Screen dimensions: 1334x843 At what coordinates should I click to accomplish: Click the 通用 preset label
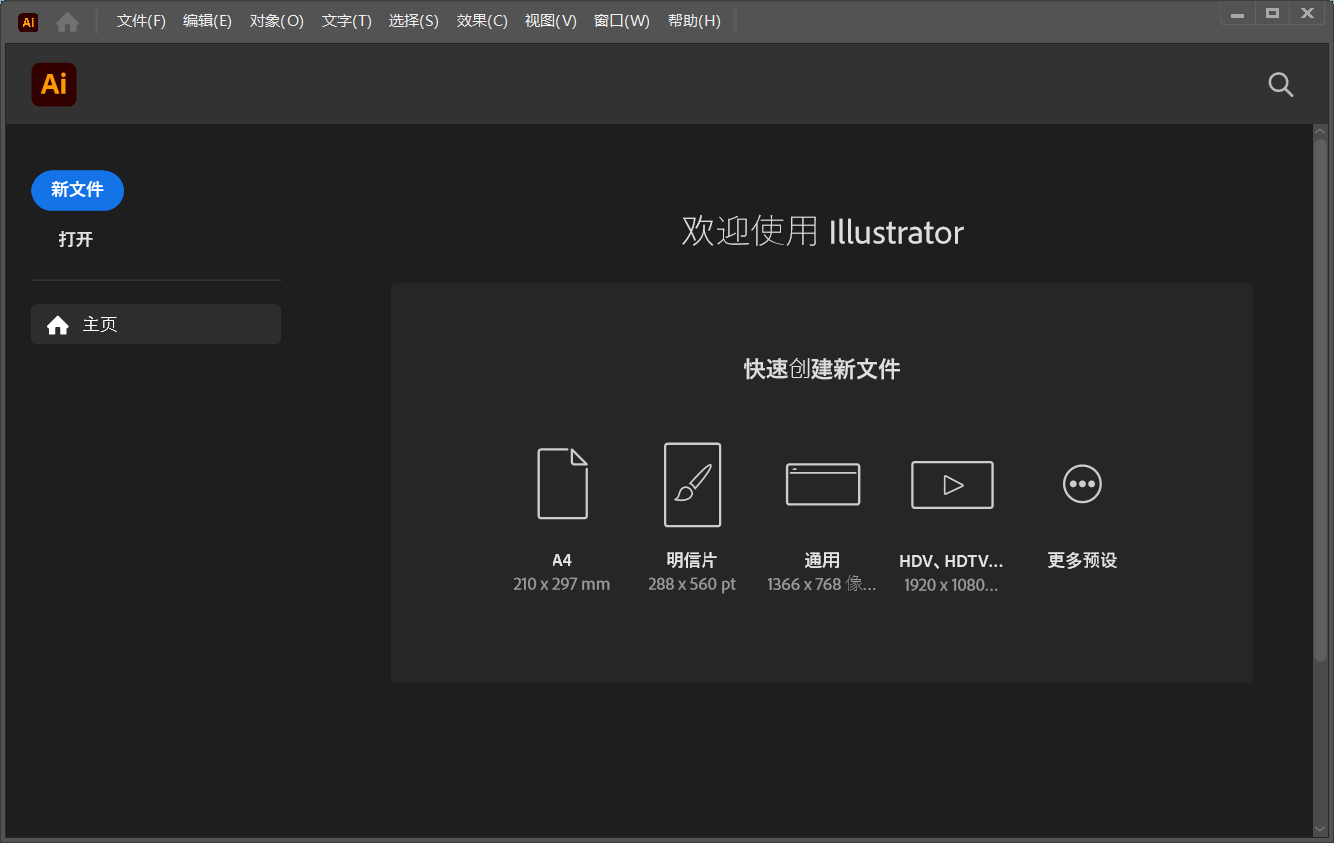pyautogui.click(x=822, y=560)
